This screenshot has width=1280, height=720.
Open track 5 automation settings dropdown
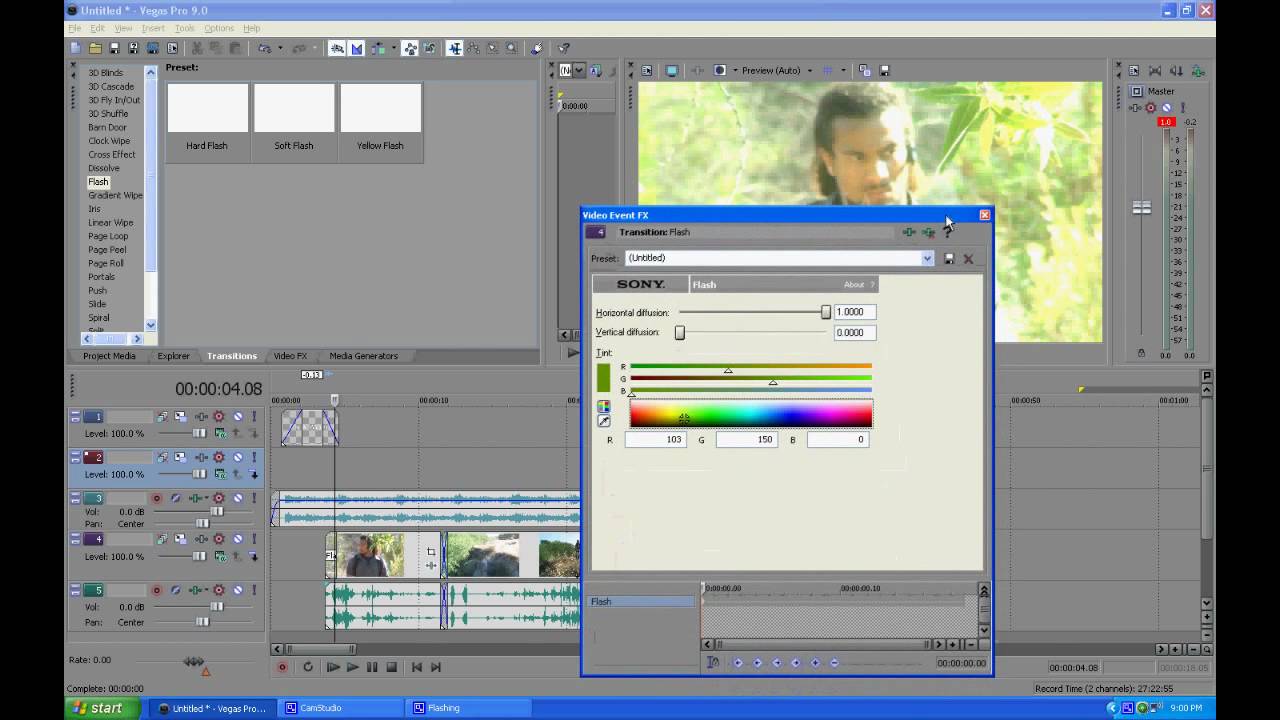pos(219,590)
